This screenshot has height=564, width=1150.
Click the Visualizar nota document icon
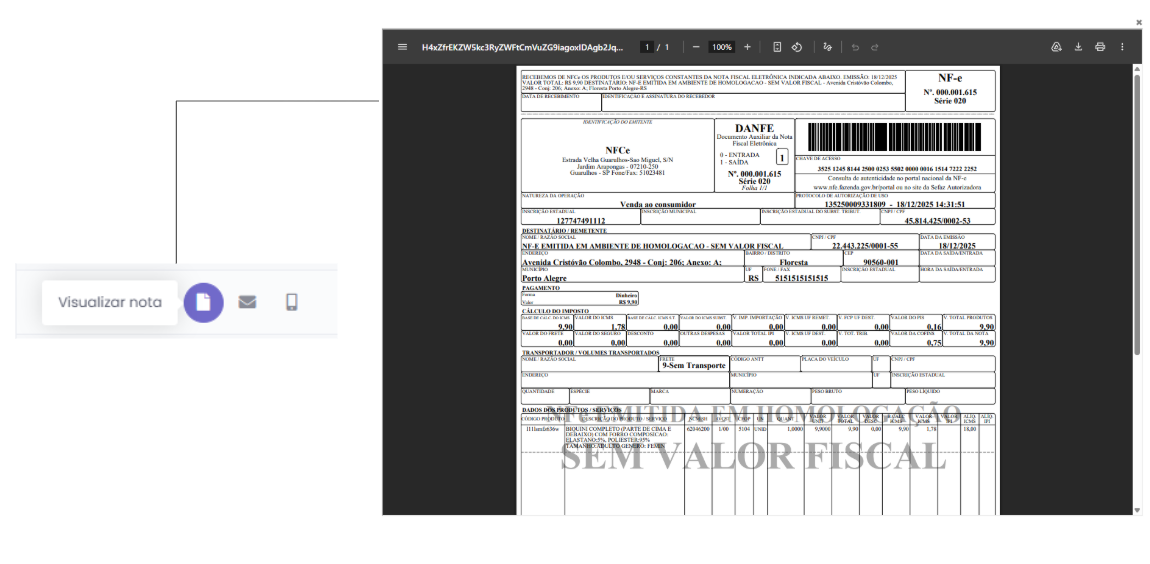click(203, 302)
